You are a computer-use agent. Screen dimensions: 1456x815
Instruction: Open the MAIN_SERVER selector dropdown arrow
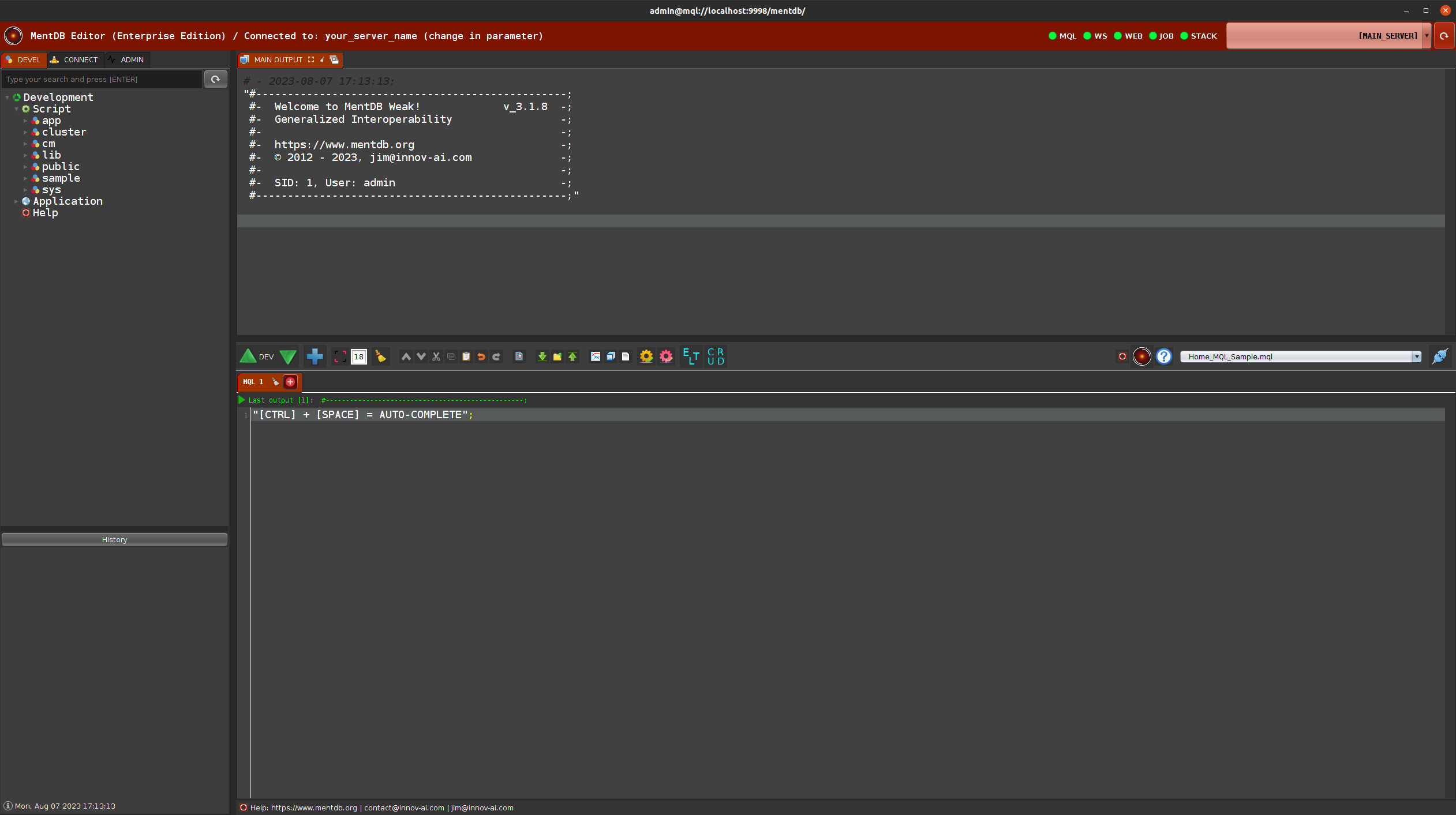(x=1427, y=36)
